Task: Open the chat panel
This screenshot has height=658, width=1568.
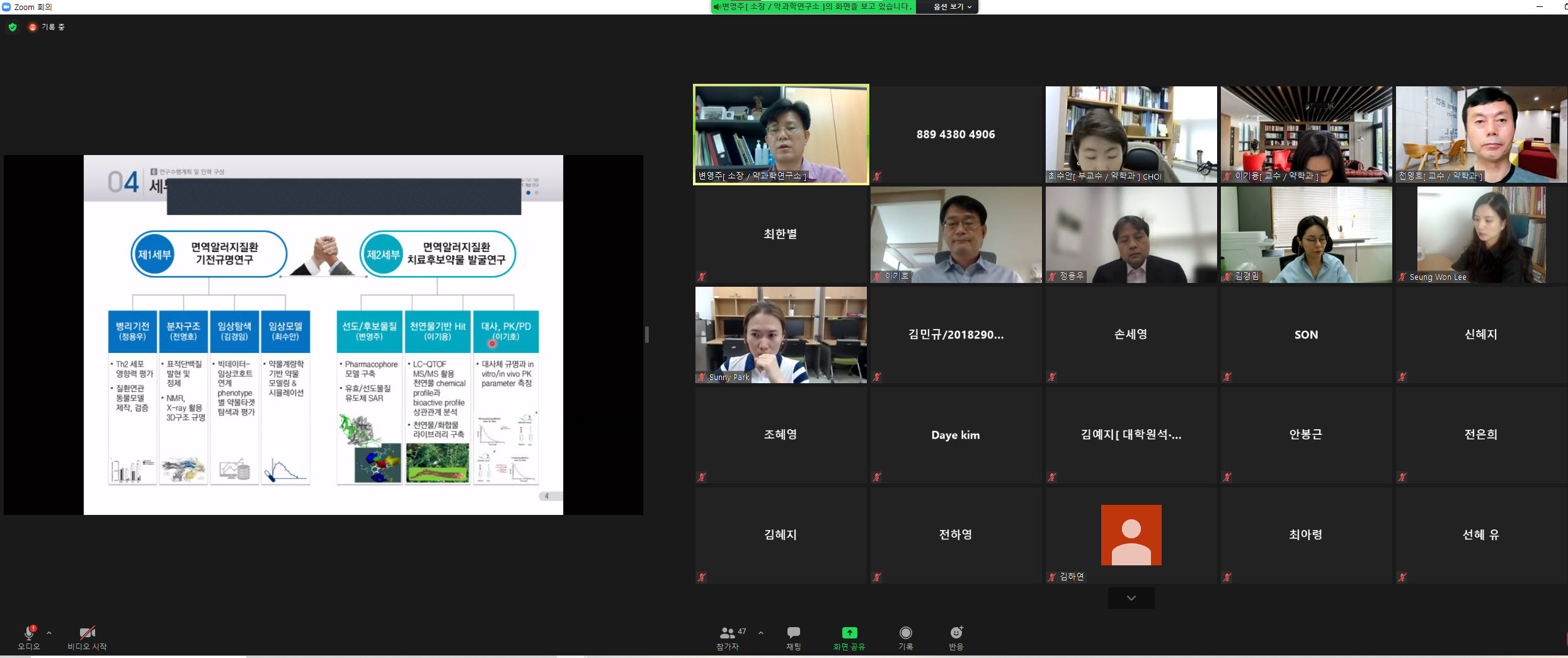Action: click(x=793, y=633)
